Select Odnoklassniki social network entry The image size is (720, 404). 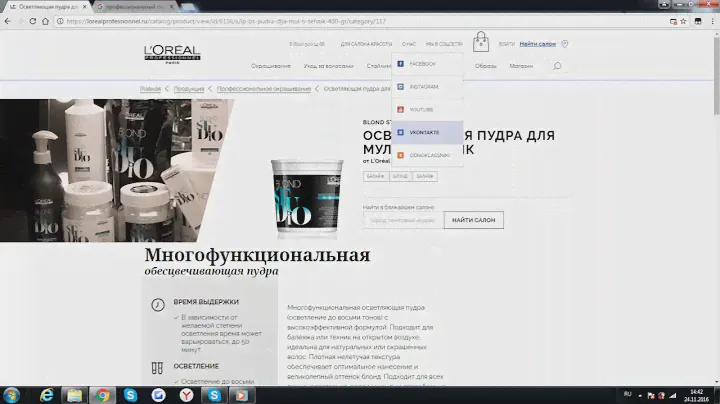click(428, 155)
